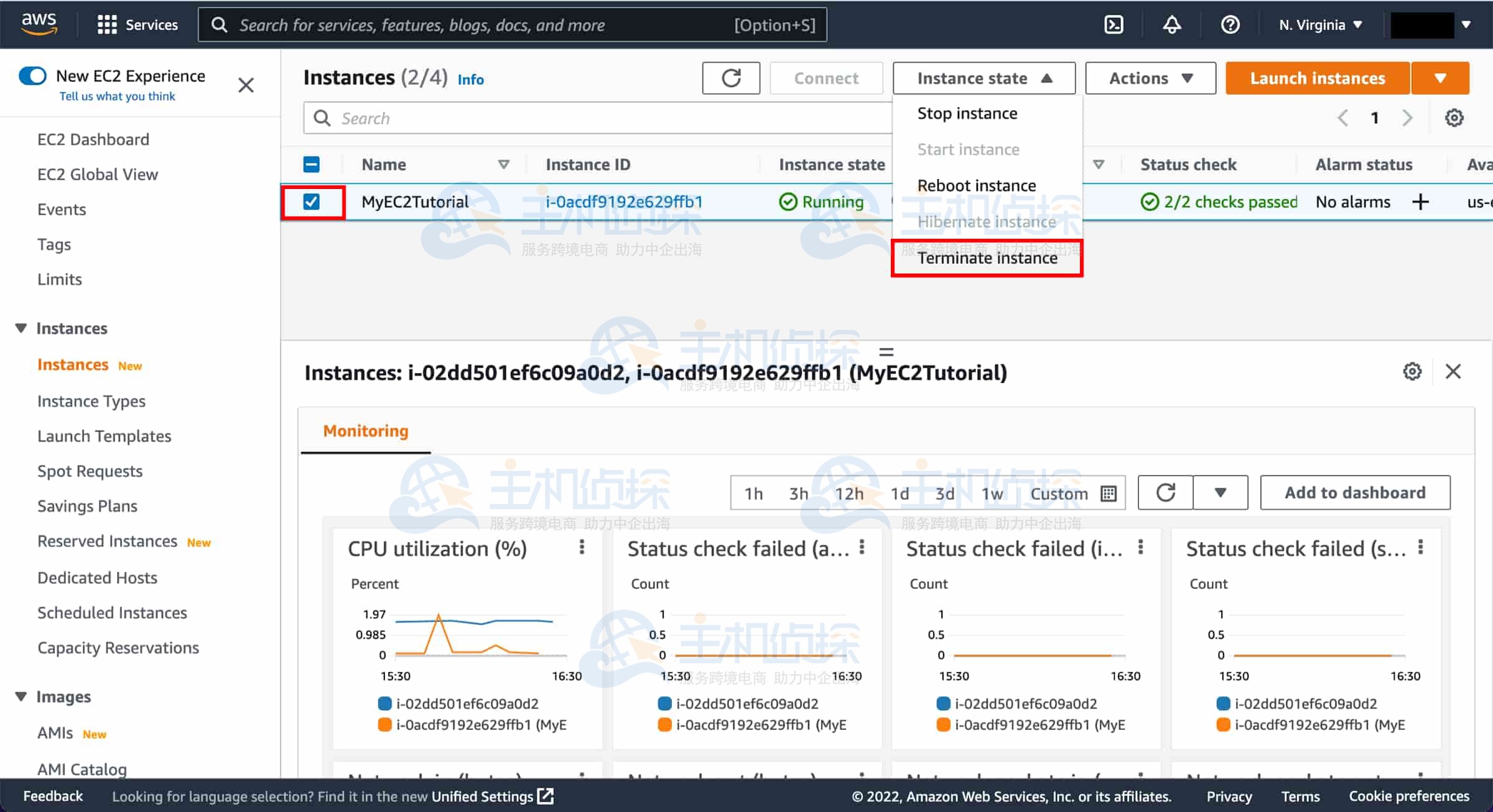
Task: Open table preferences gear icon
Action: [1454, 118]
